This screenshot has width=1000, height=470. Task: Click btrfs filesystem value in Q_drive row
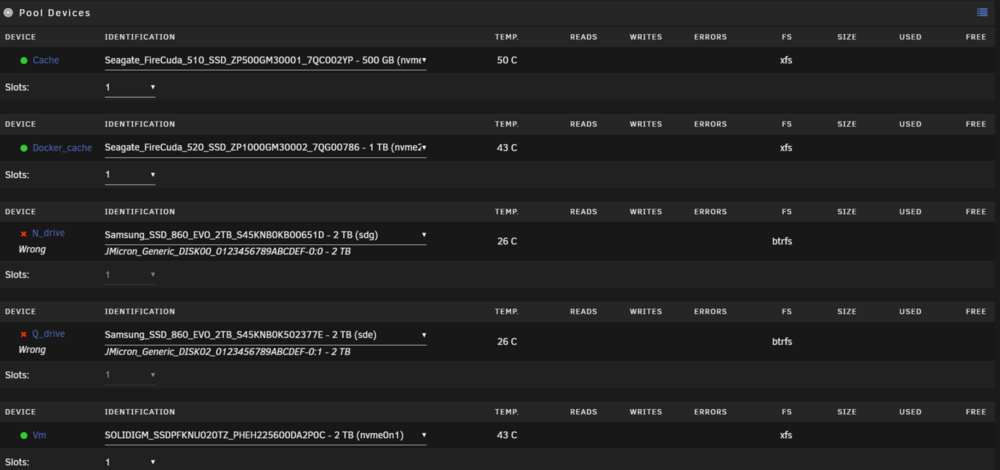tap(782, 342)
